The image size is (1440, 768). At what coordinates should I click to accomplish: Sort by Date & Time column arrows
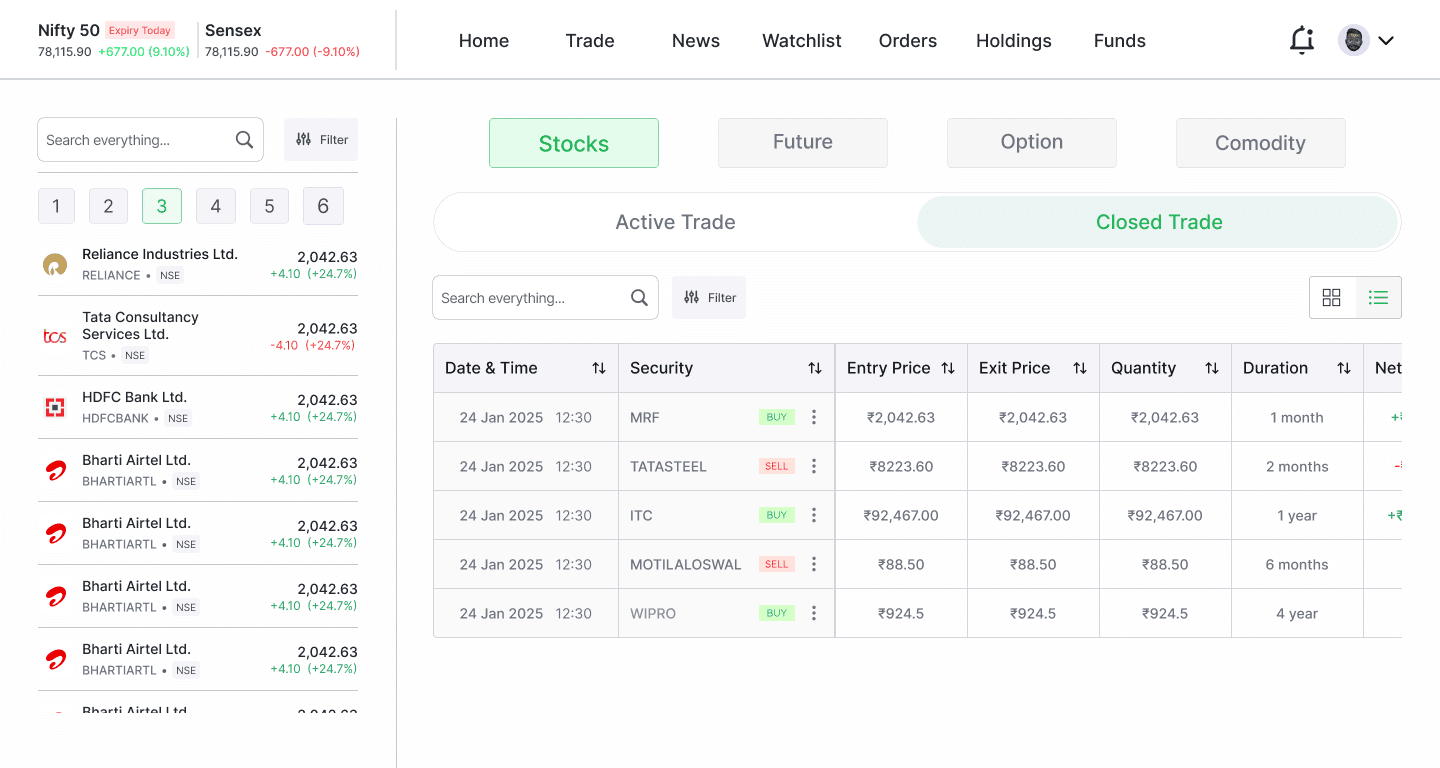599,368
